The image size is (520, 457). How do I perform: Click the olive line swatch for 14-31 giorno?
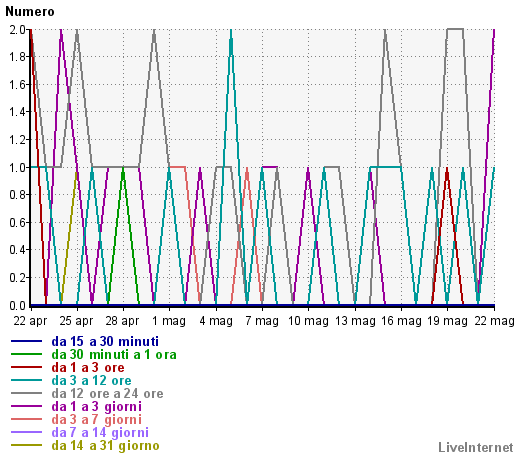pyautogui.click(x=26, y=445)
